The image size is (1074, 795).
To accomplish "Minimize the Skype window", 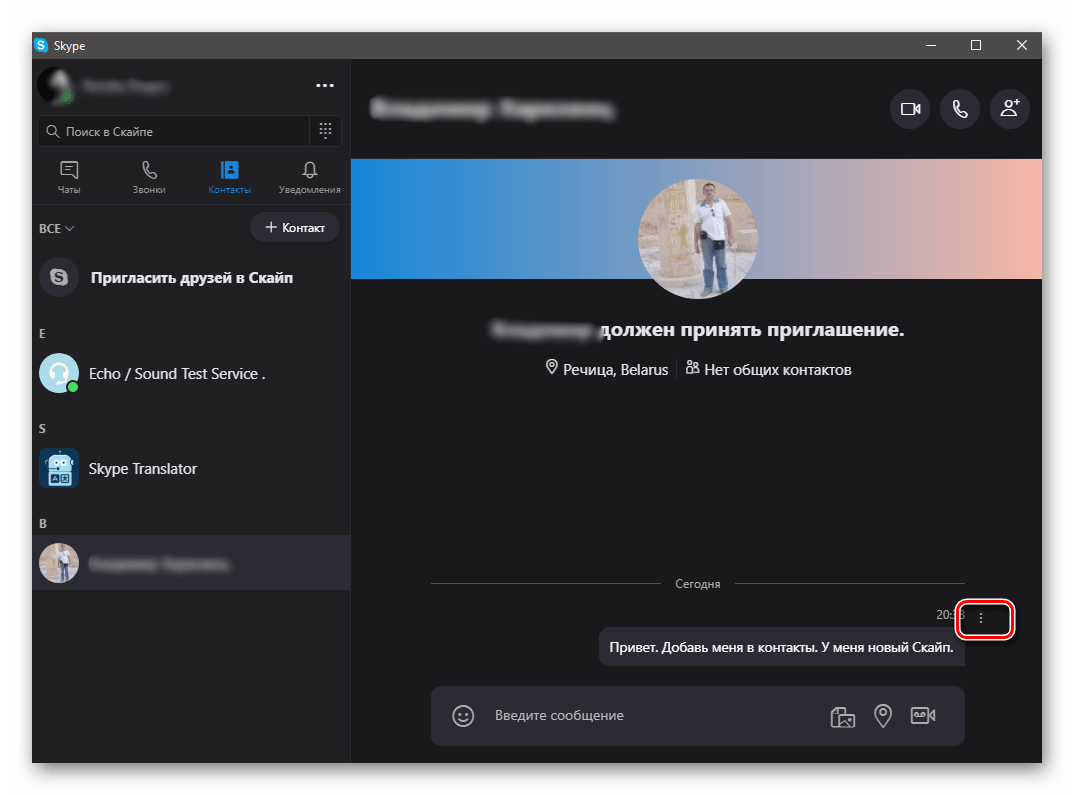I will (x=931, y=45).
